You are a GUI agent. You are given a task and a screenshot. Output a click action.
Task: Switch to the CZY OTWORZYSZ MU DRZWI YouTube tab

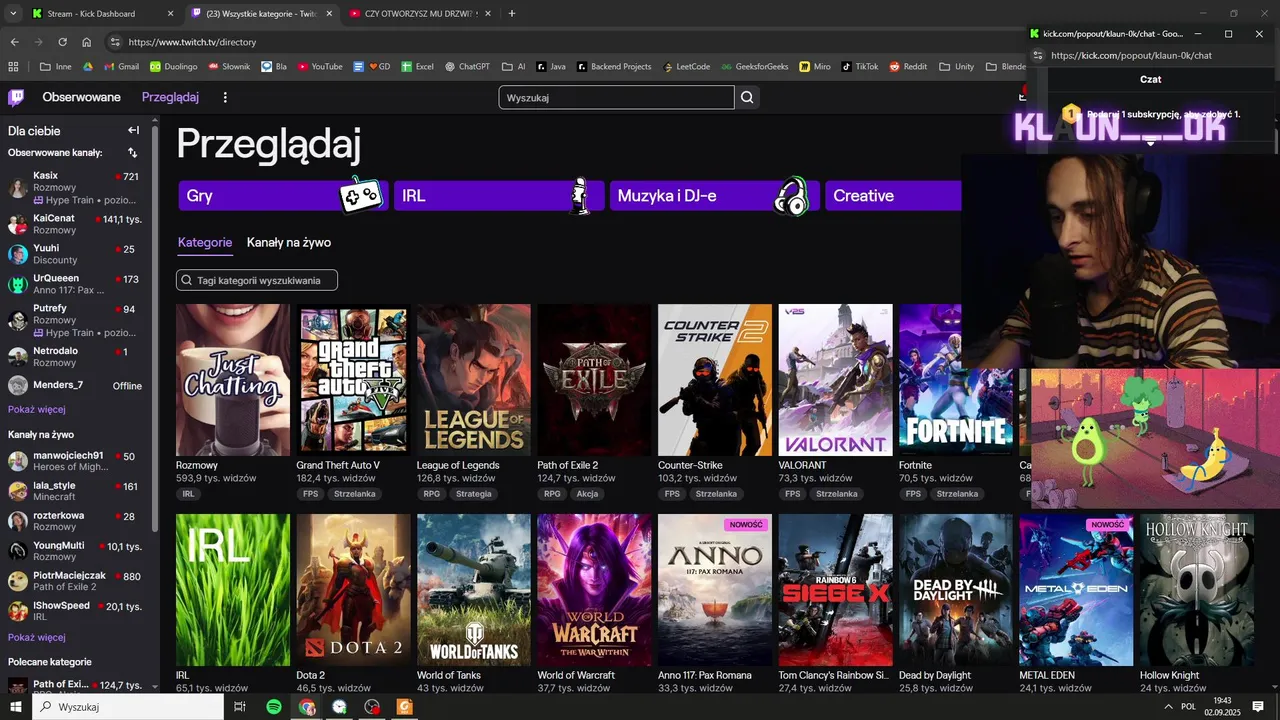click(x=418, y=14)
